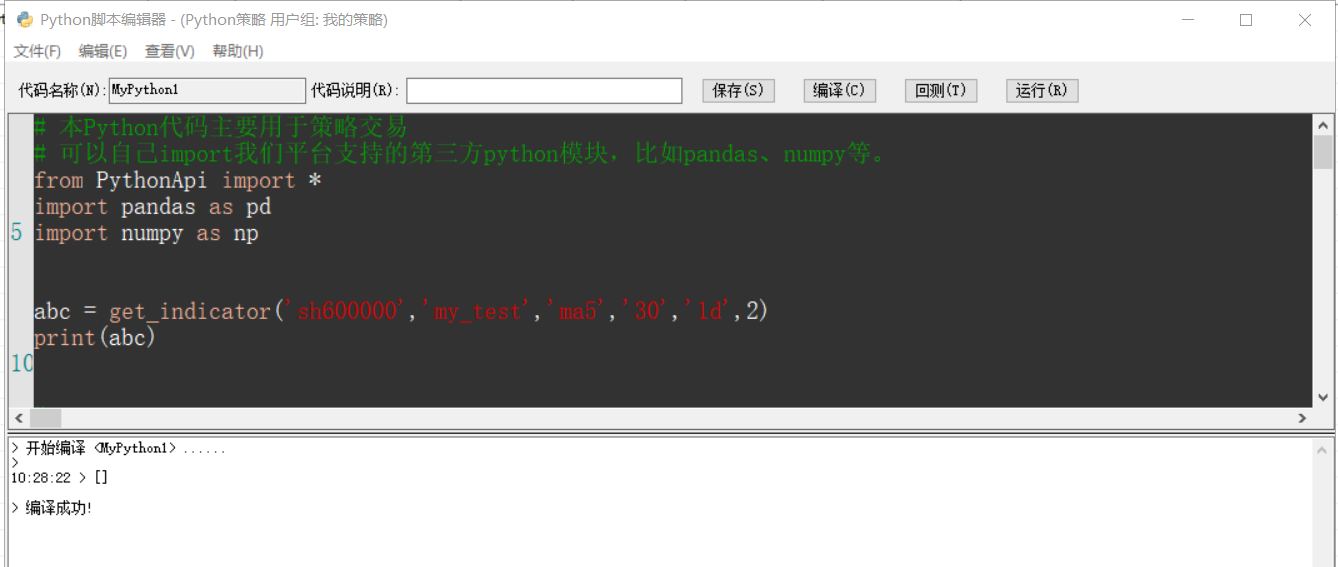Click the output line '10:28:22 > []'
The width and height of the screenshot is (1338, 567).
(59, 478)
